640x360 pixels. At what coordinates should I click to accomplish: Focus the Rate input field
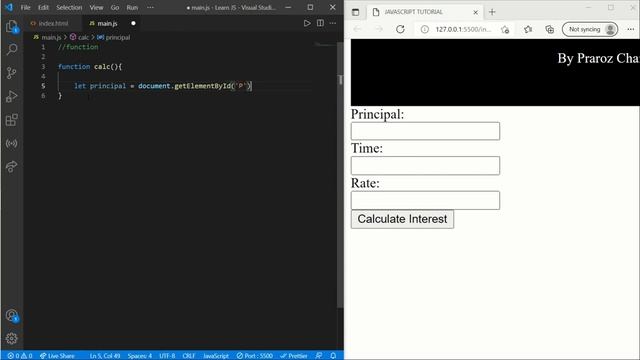pos(425,200)
